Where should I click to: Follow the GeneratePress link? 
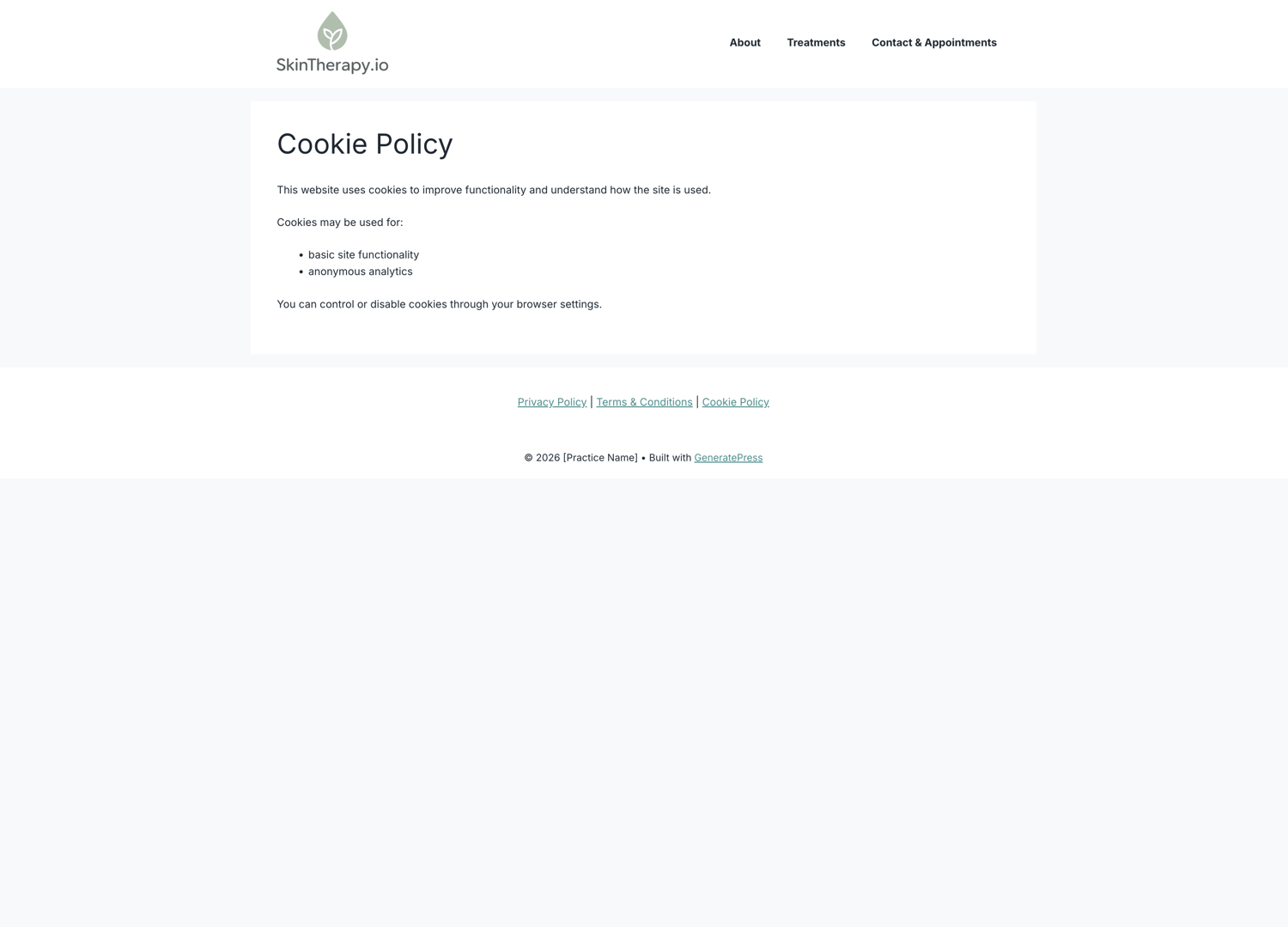click(x=728, y=458)
